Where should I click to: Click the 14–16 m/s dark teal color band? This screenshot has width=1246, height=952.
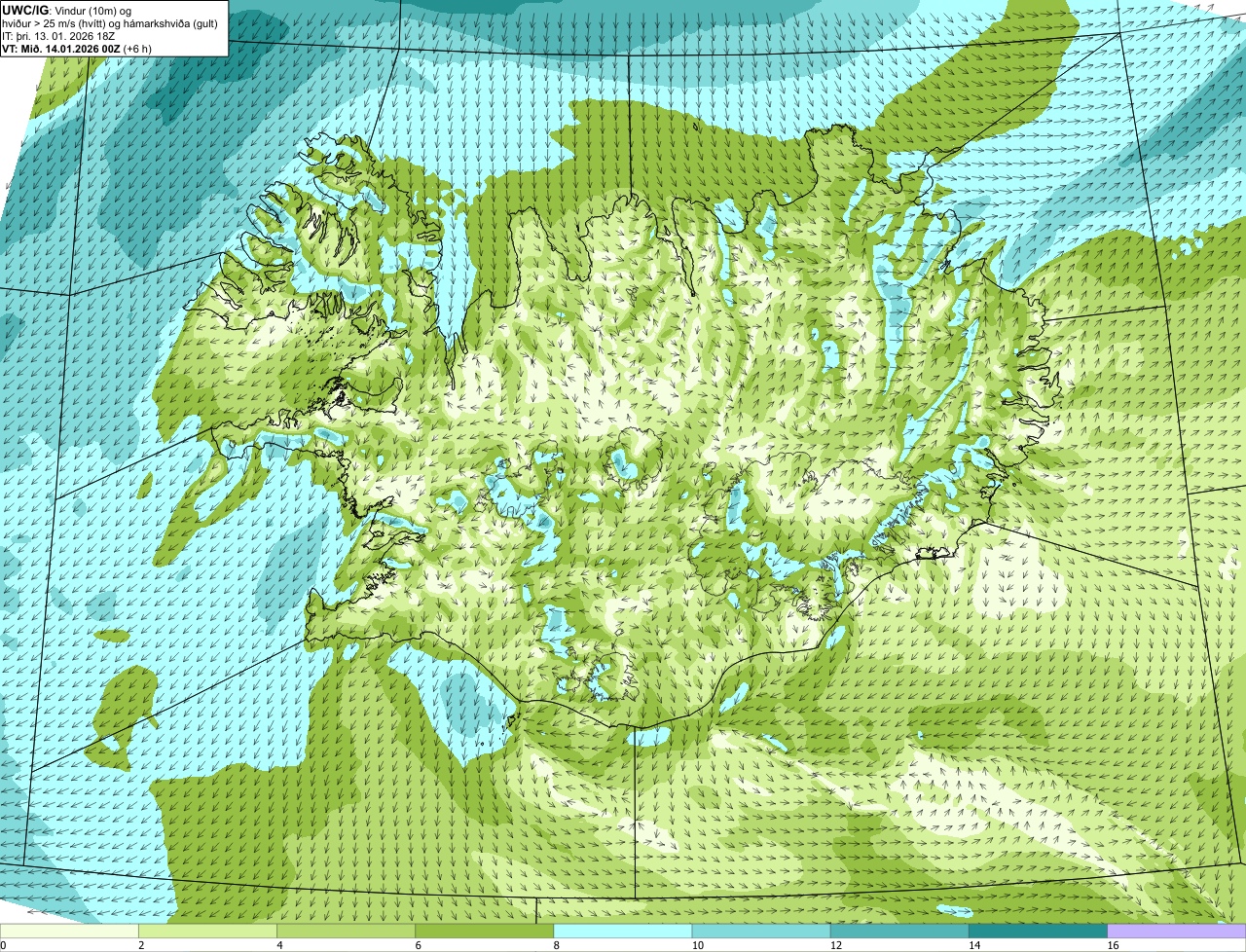pos(1039,932)
